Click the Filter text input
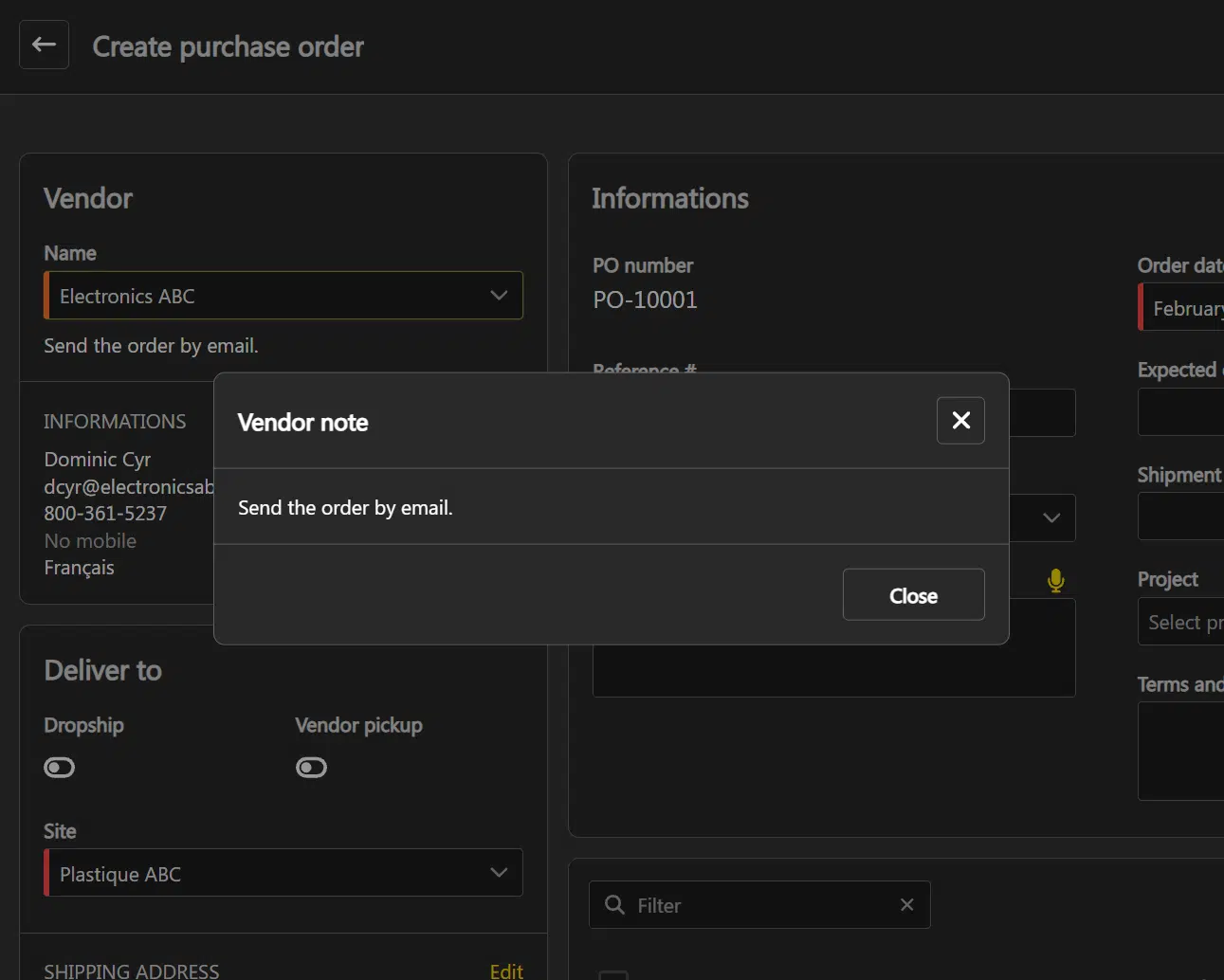 click(x=758, y=905)
